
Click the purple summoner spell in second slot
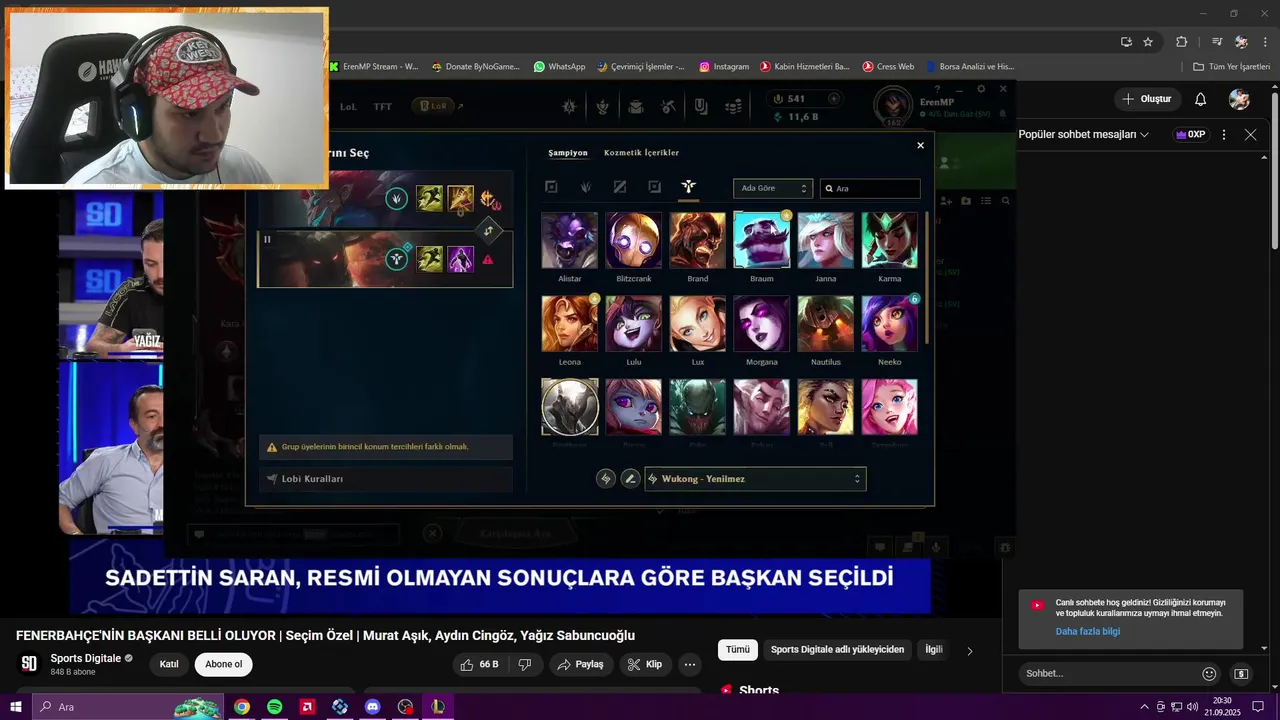click(461, 260)
